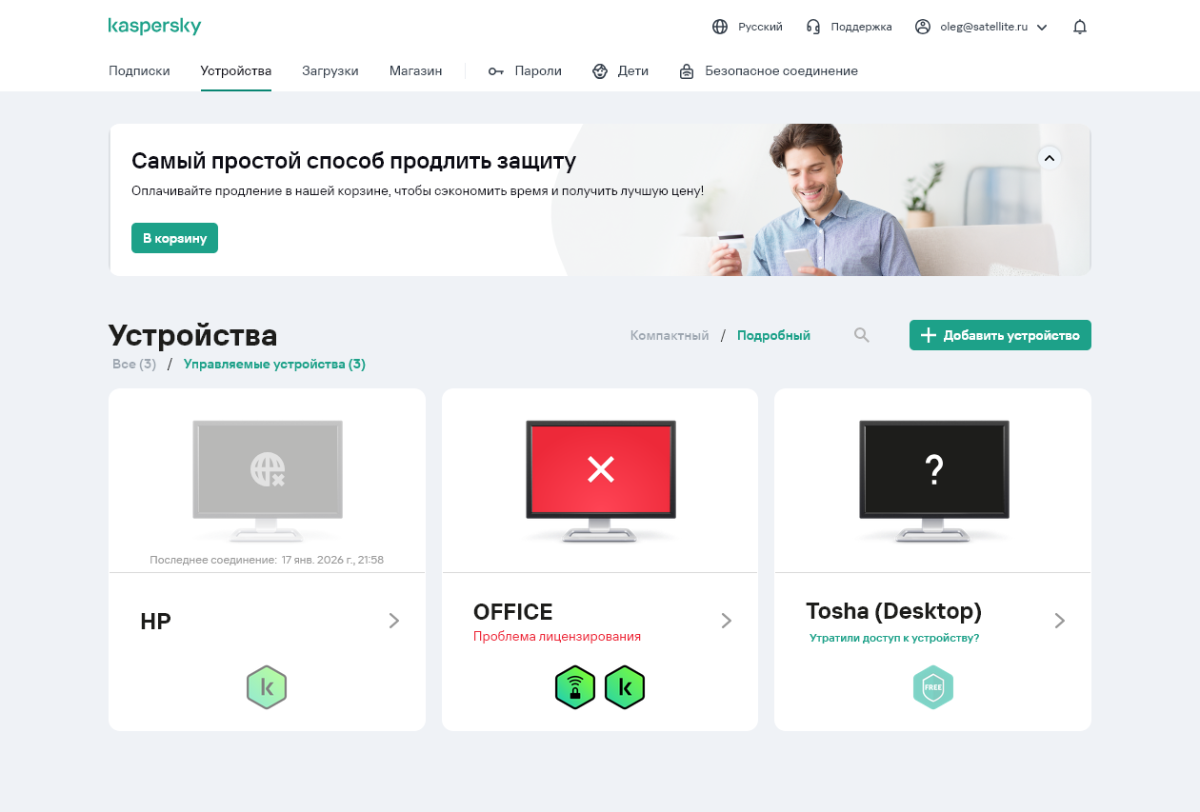Viewport: 1200px width, 812px height.
Task: Click the В корзину button
Action: pos(175,238)
